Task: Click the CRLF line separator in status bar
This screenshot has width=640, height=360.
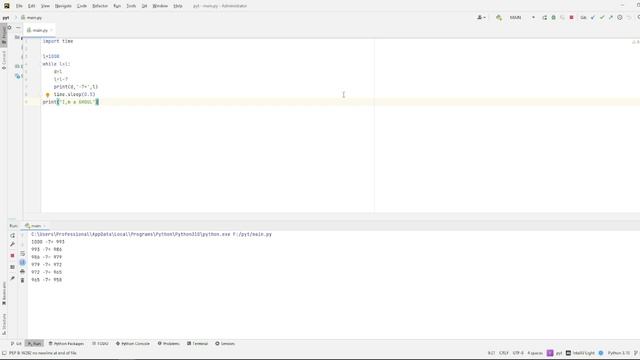Action: pyautogui.click(x=504, y=353)
